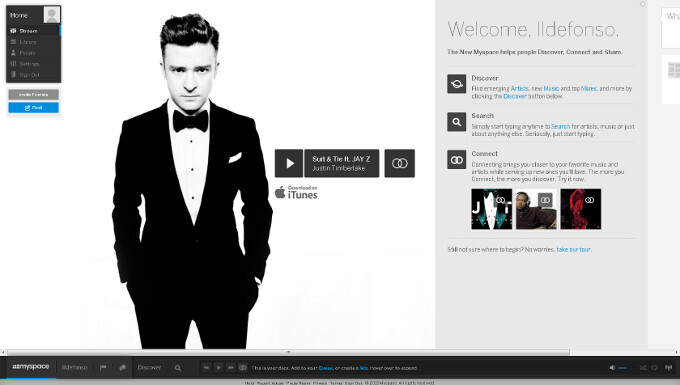Click the Connect rings icon in welcome panel

coord(457,160)
